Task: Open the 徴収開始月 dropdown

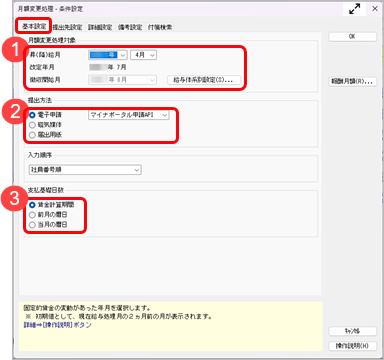Action: [122, 80]
